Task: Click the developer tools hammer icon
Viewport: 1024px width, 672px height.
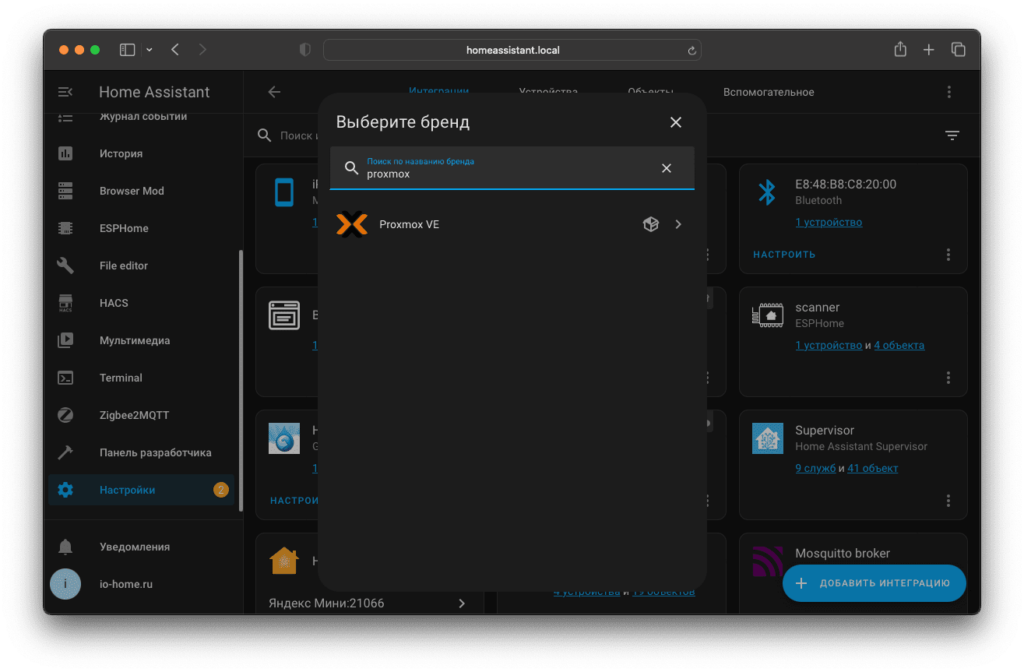Action: click(x=65, y=452)
